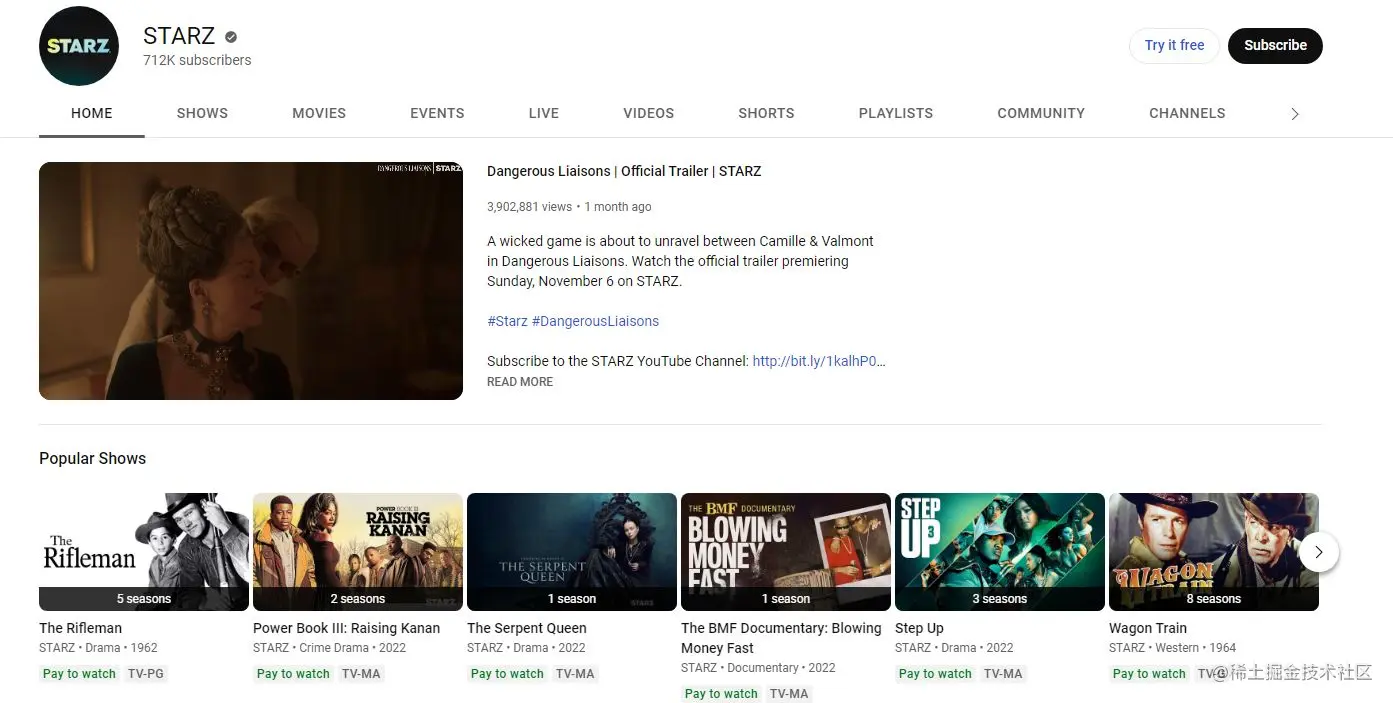
Task: Click the 3,902,881 views text
Action: point(529,207)
